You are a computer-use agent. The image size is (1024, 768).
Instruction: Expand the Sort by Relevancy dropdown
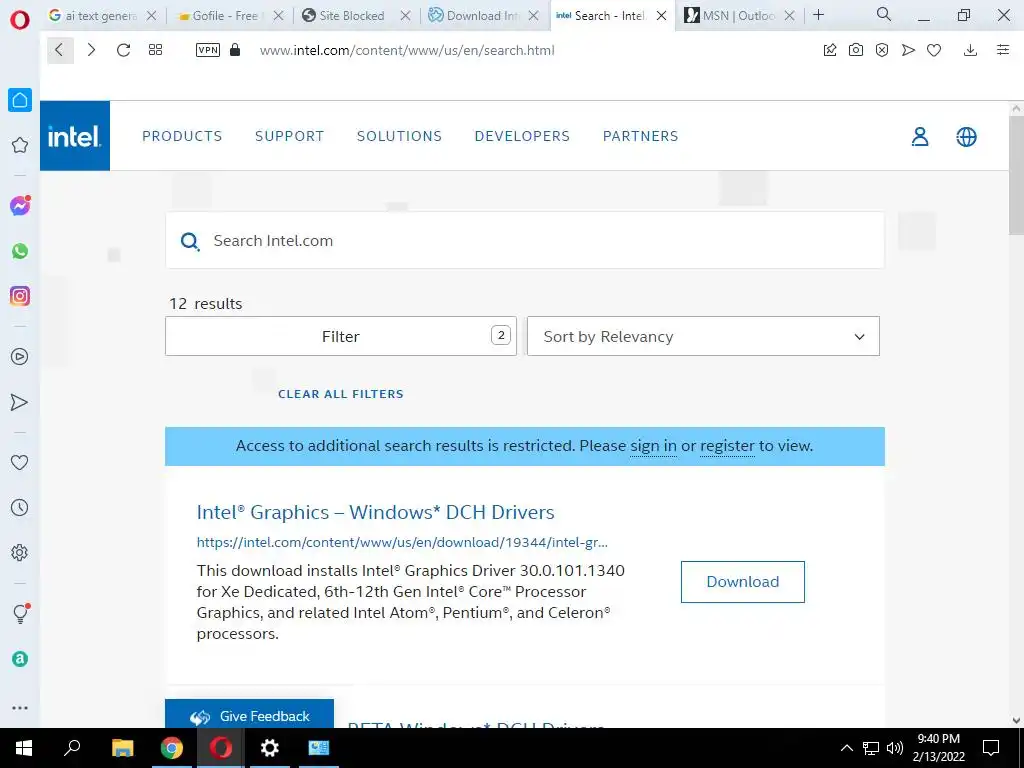pos(703,336)
